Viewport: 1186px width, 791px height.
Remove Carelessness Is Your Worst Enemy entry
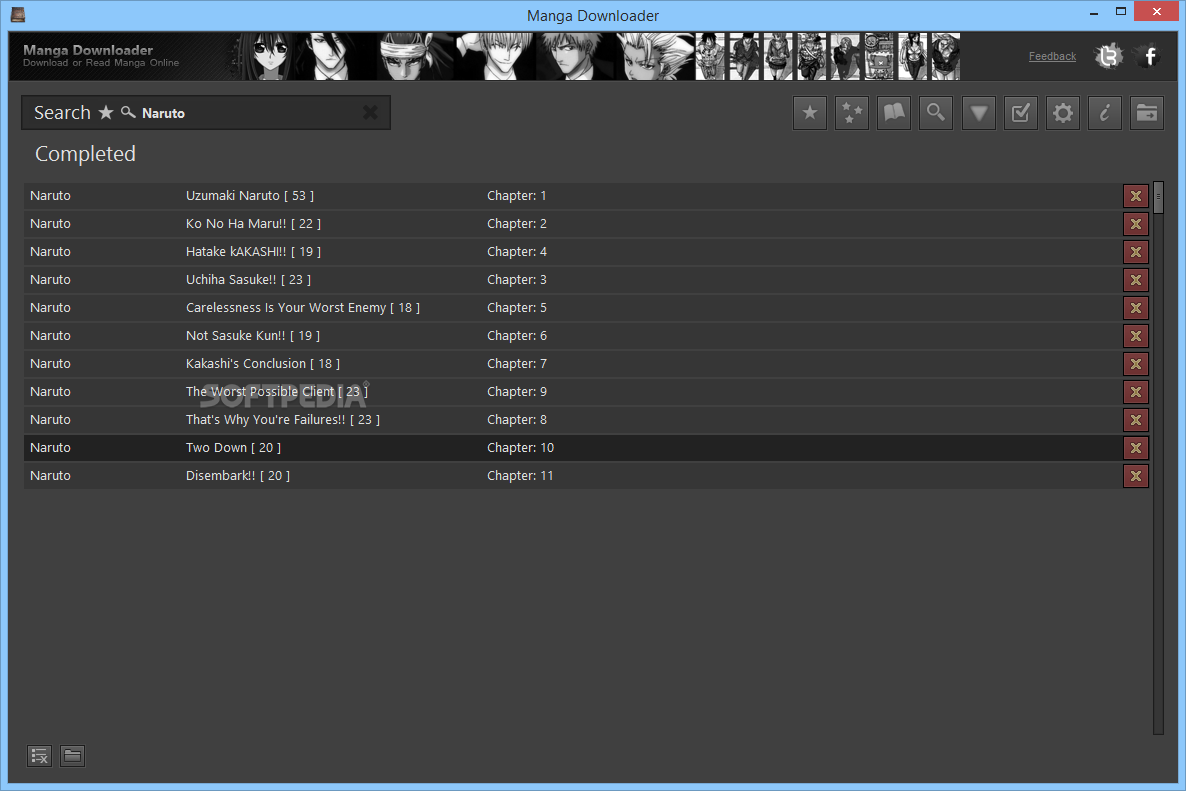[x=1135, y=308]
